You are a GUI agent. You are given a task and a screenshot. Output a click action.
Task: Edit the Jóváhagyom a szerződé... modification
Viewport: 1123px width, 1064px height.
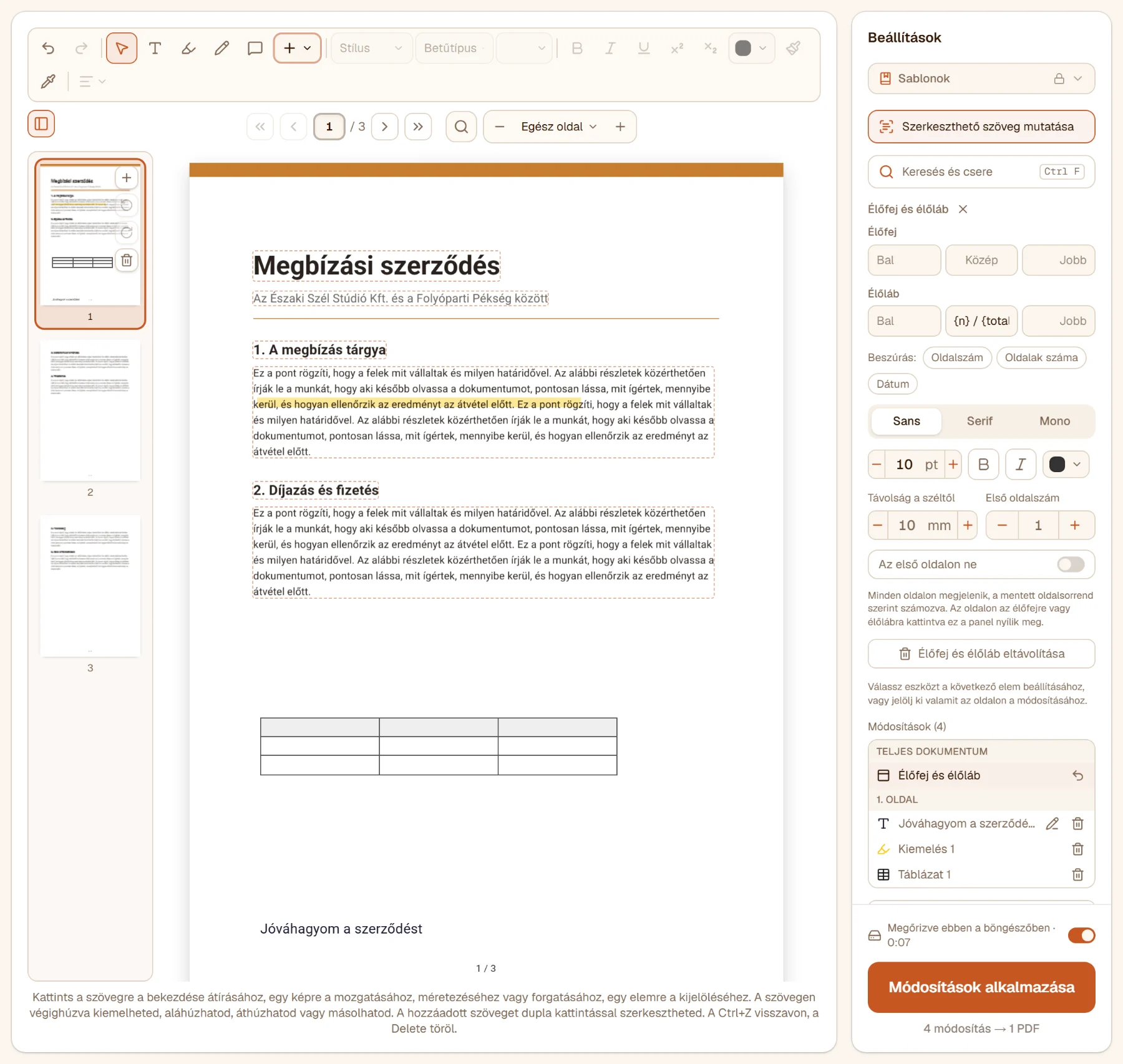coord(1053,823)
